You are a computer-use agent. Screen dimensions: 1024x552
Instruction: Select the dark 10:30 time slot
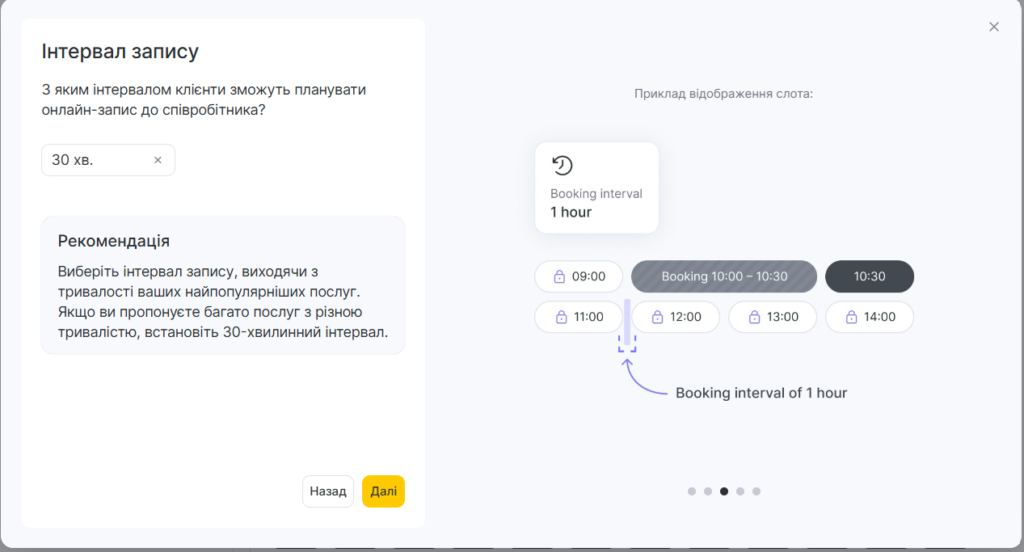869,276
